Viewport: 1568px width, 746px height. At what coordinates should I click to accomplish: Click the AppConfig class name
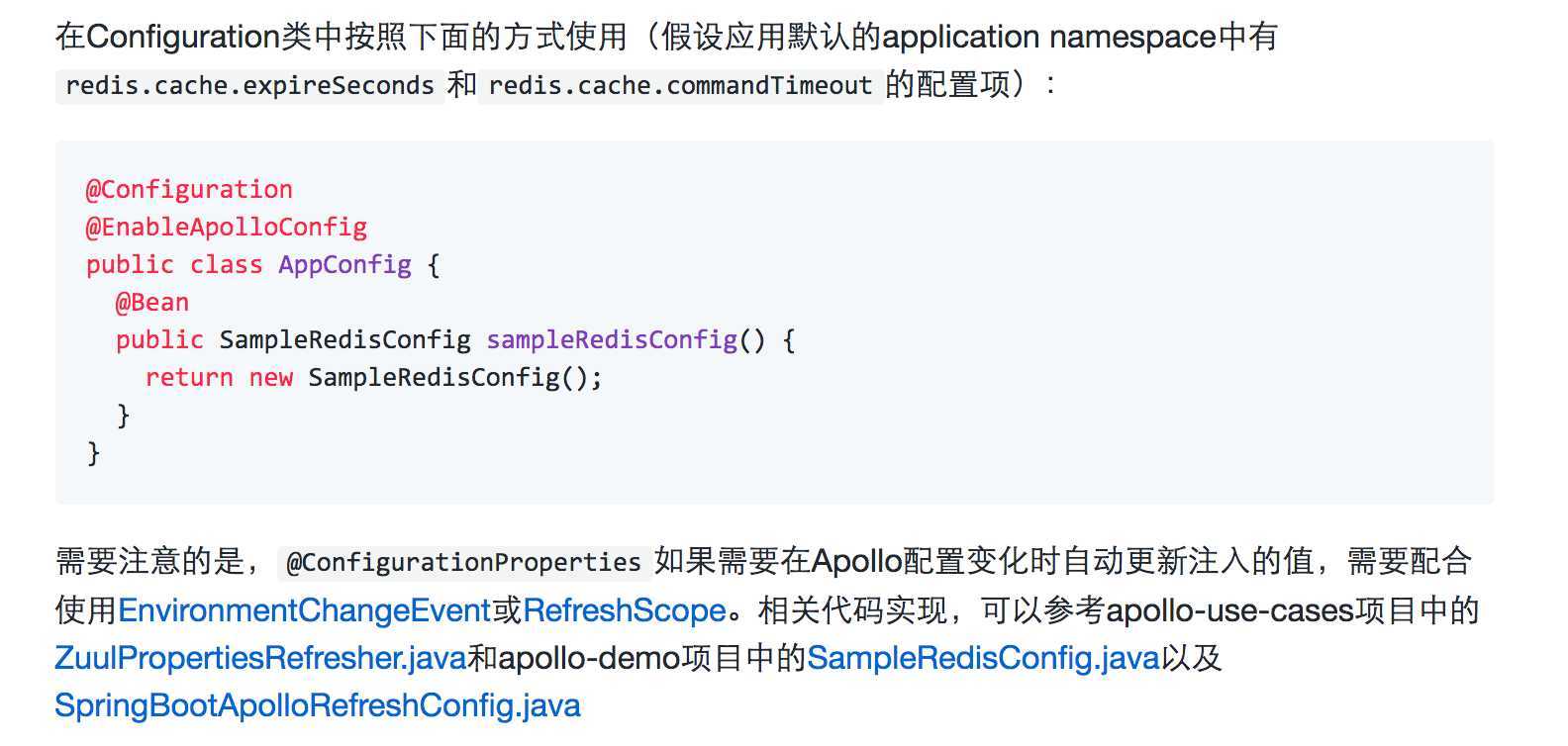(344, 265)
